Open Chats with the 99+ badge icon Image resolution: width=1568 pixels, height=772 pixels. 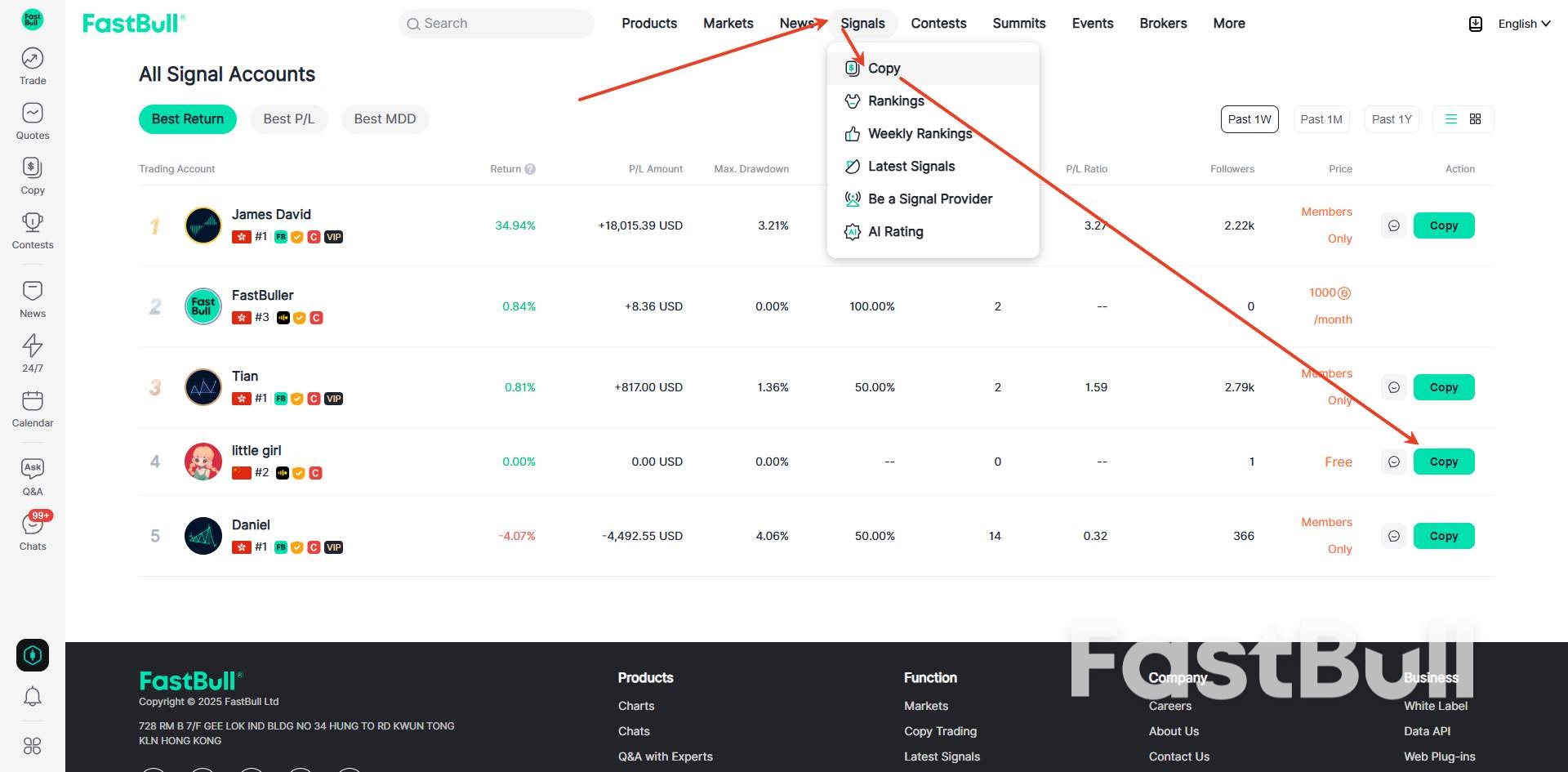click(x=33, y=529)
